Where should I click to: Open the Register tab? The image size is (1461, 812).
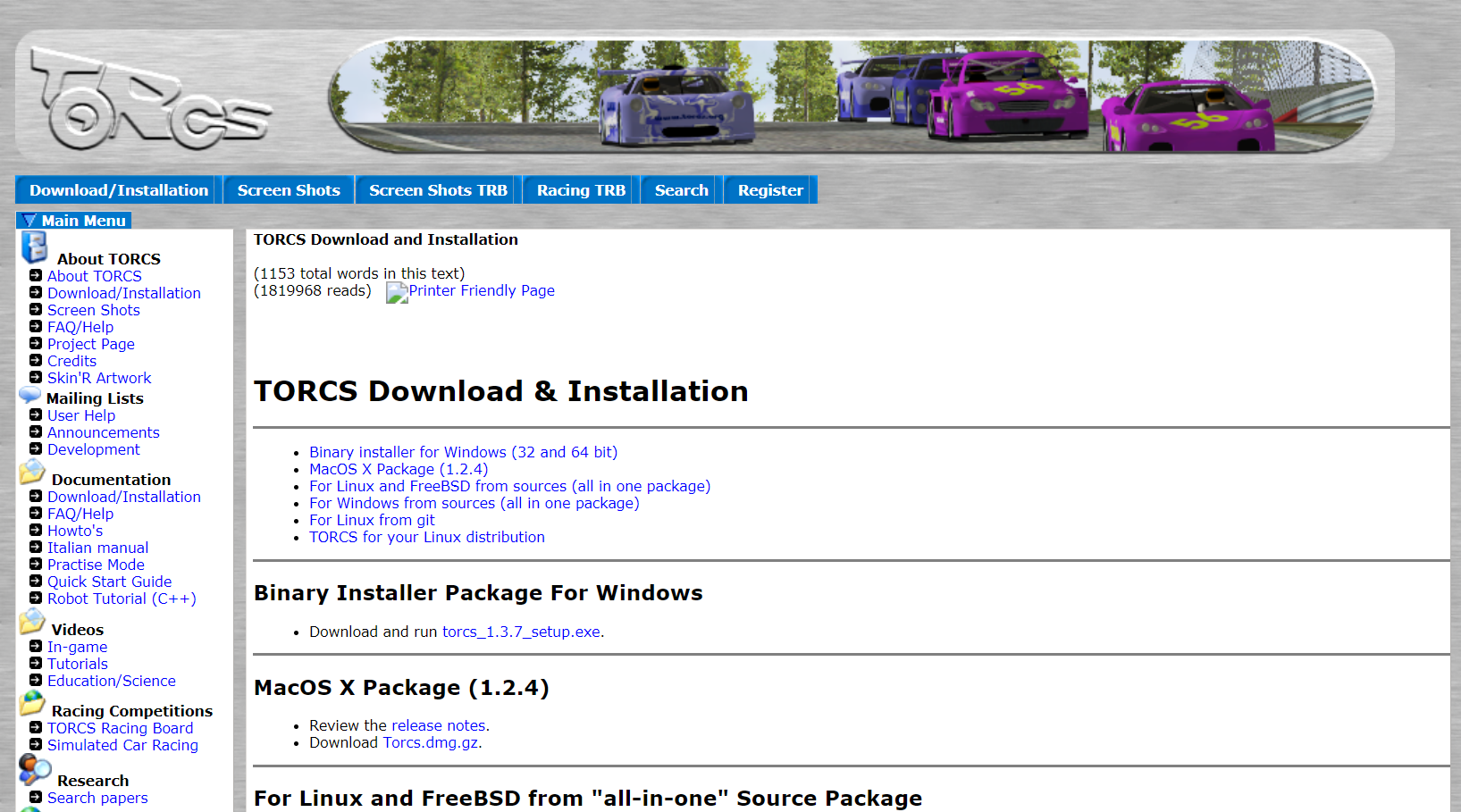(770, 190)
